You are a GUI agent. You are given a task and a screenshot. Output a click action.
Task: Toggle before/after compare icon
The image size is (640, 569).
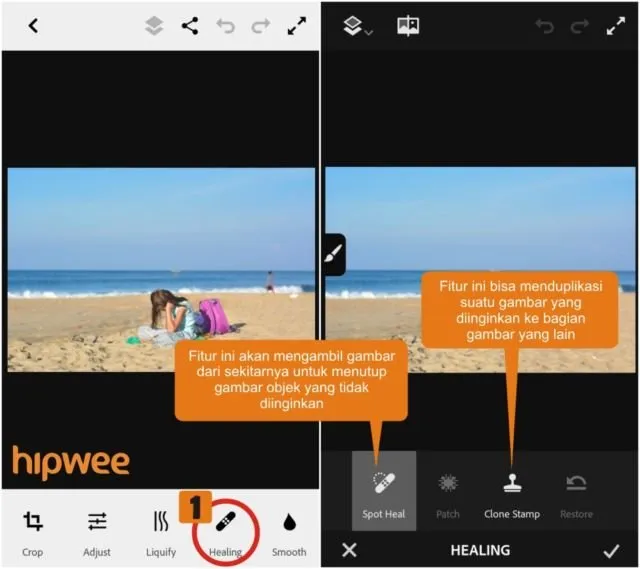tap(408, 26)
